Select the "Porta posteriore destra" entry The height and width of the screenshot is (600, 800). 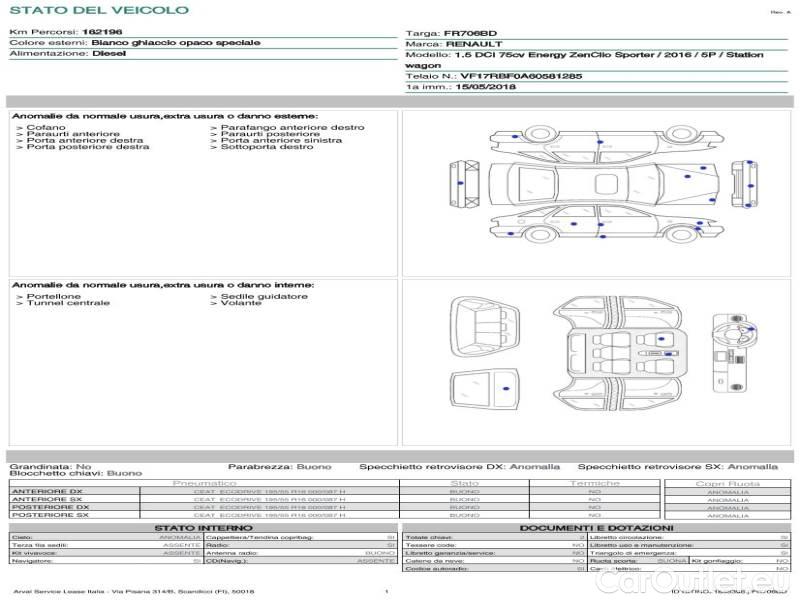[88, 147]
